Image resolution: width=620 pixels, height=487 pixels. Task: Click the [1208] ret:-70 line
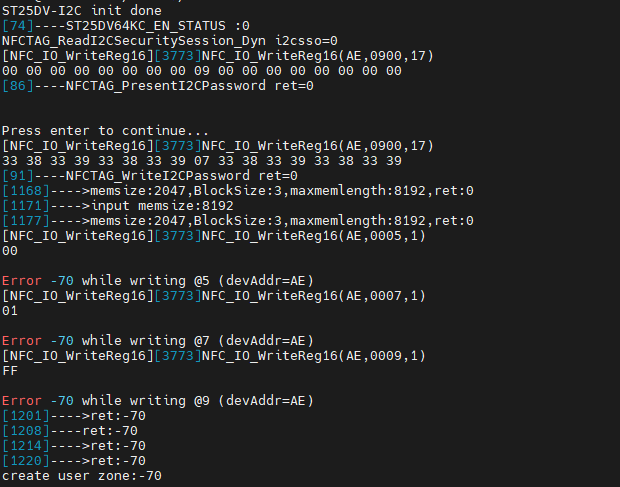click(x=70, y=431)
